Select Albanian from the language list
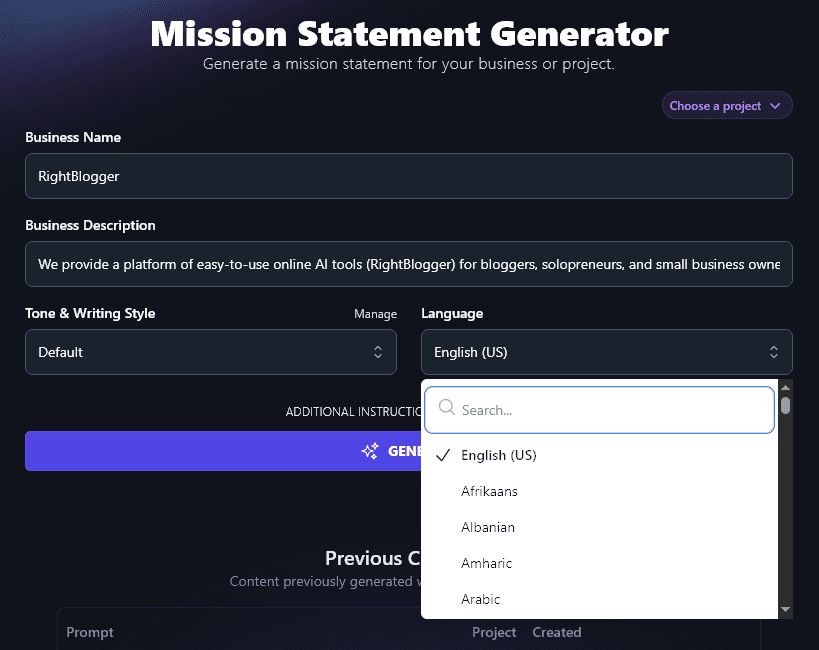This screenshot has width=819, height=650. click(488, 527)
